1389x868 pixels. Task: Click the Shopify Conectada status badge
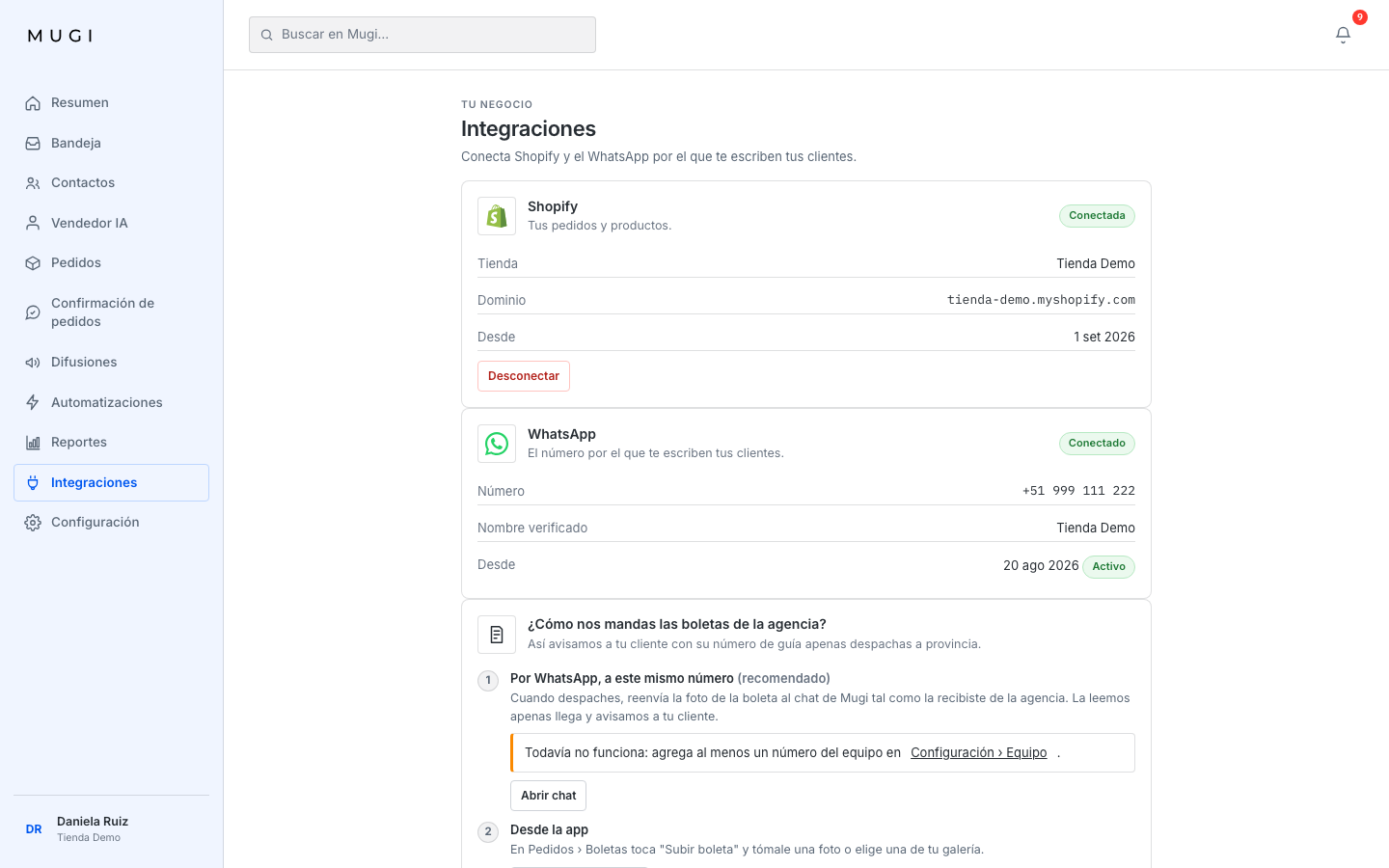1097,216
